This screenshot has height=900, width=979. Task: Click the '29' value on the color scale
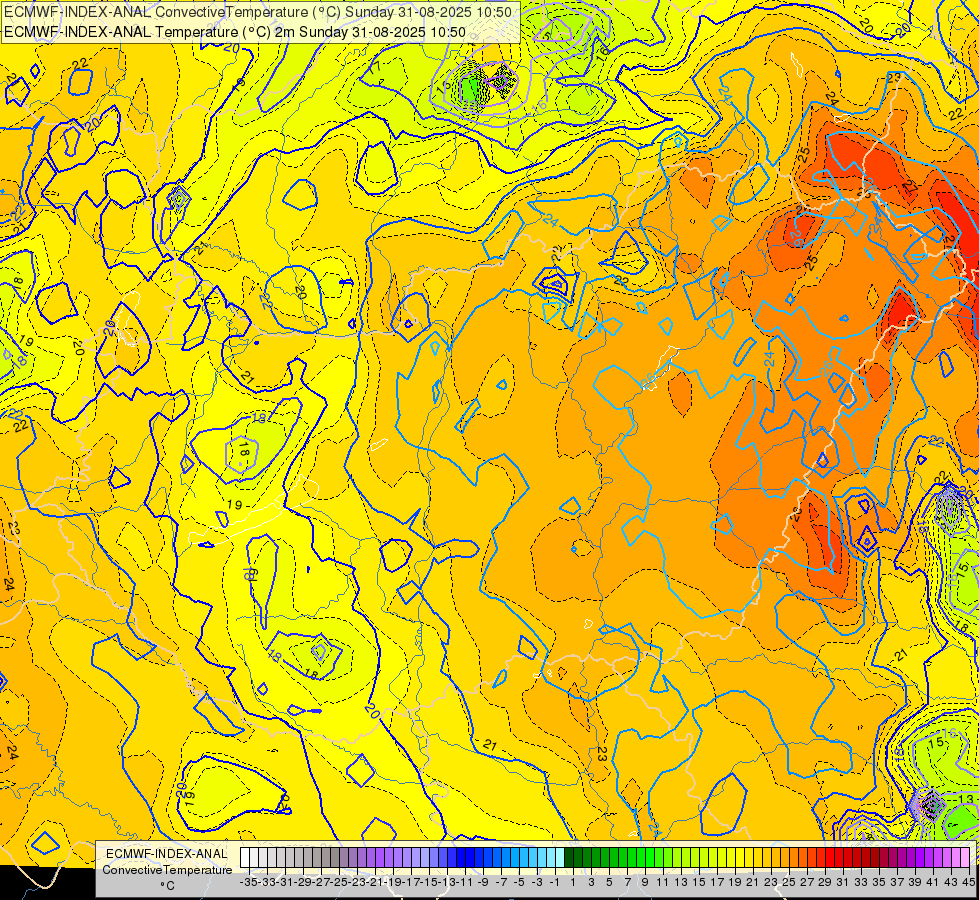coord(825,881)
